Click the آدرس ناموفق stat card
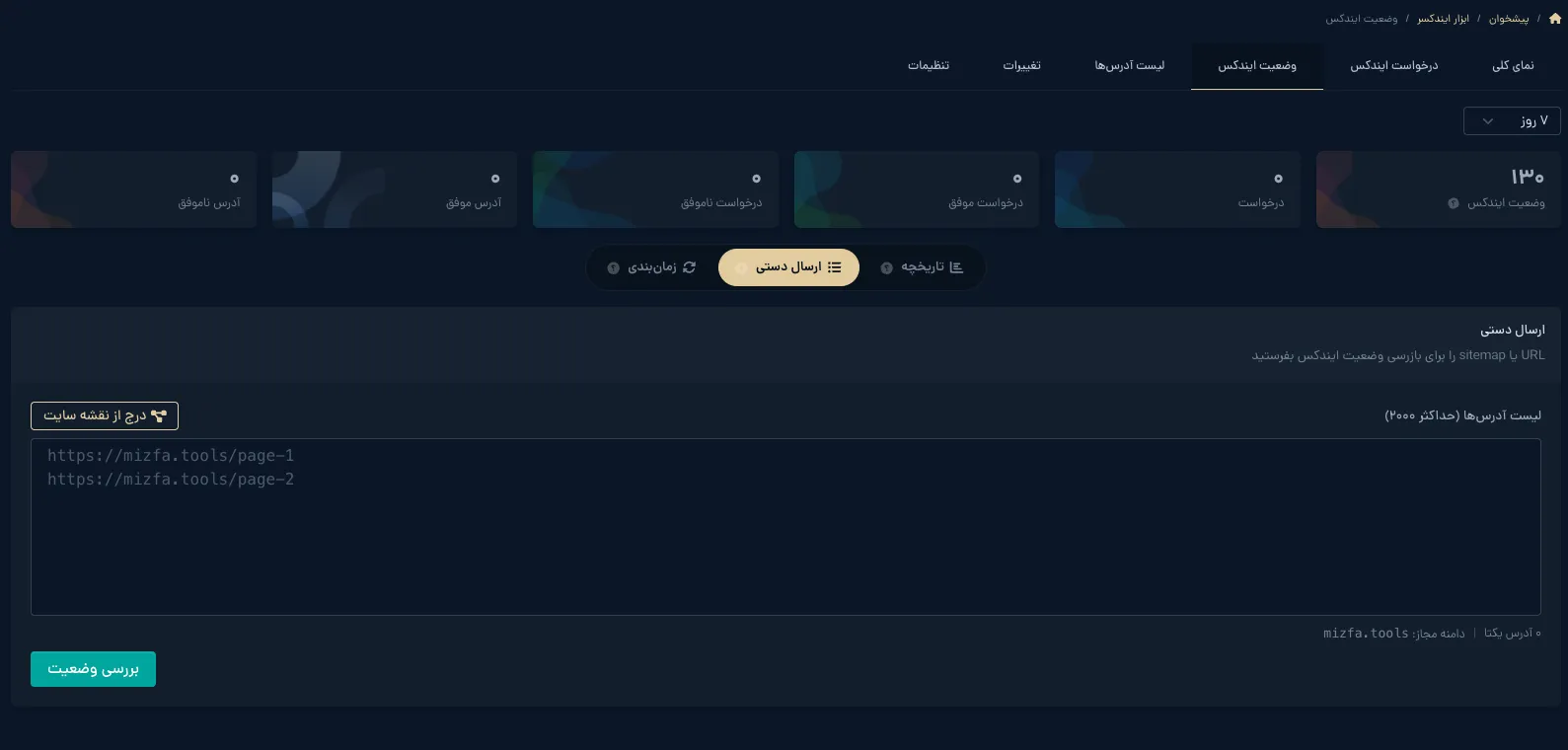The width and height of the screenshot is (1568, 750). coord(133,189)
